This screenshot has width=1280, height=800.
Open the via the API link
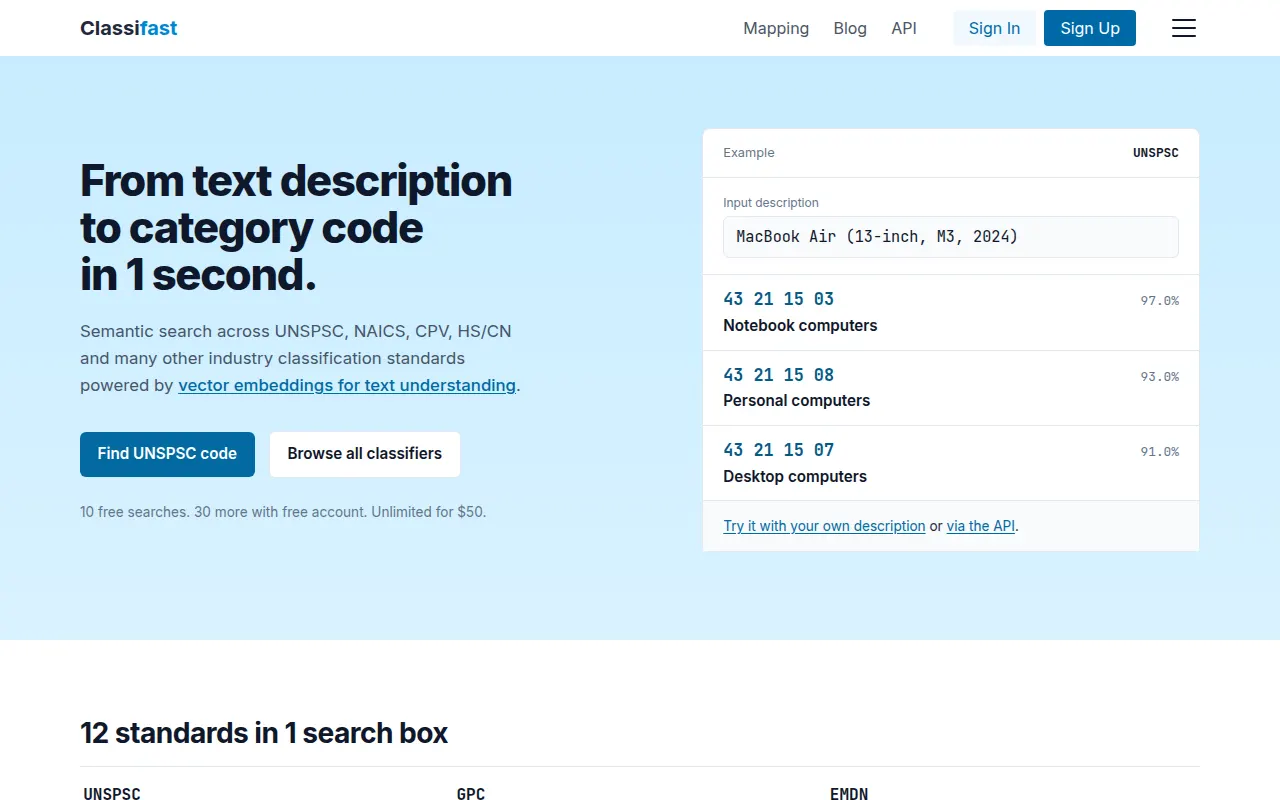click(x=981, y=526)
